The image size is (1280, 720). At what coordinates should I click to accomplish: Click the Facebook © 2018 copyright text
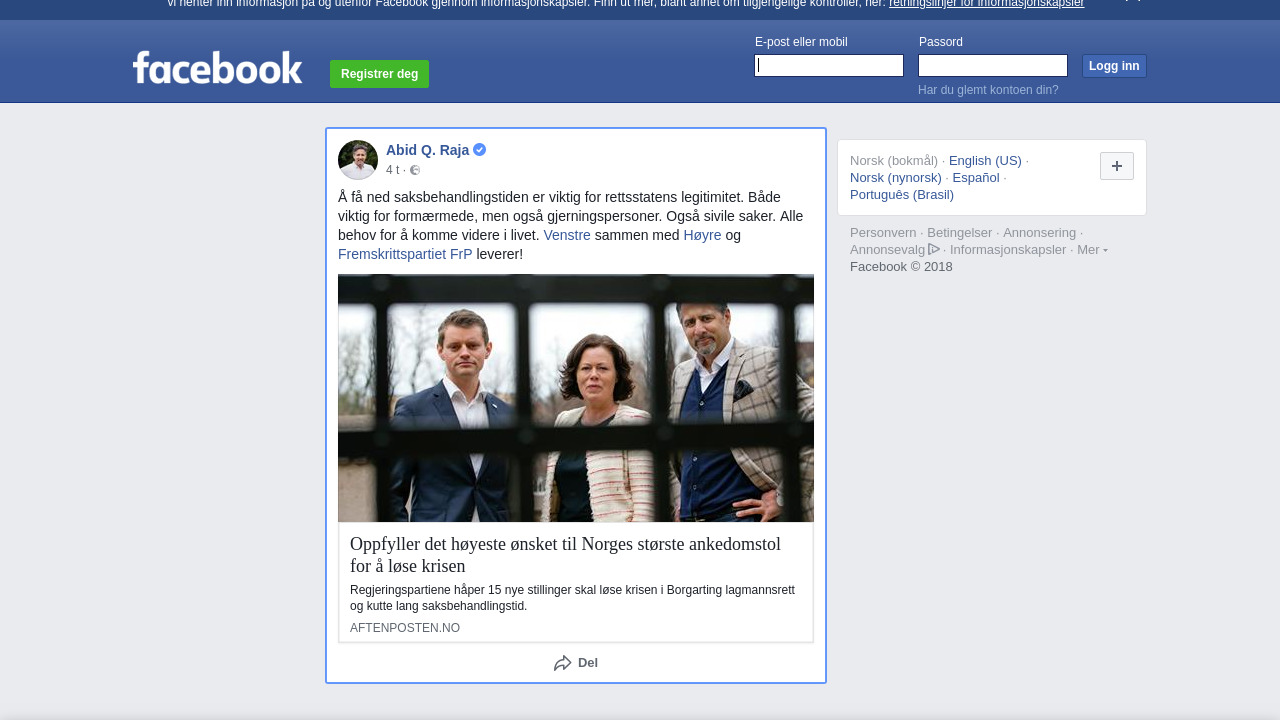[901, 266]
